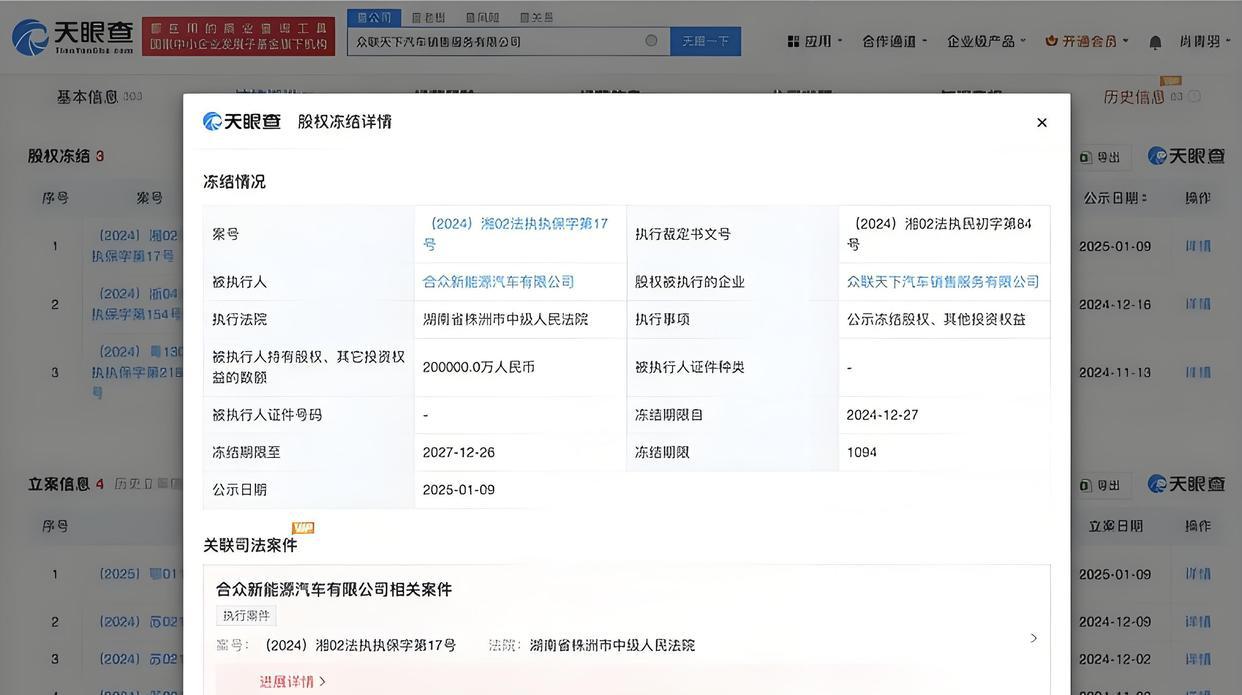Switch to the 查公司 search tab
Screen dimensions: 1242x695
[x=374, y=17]
